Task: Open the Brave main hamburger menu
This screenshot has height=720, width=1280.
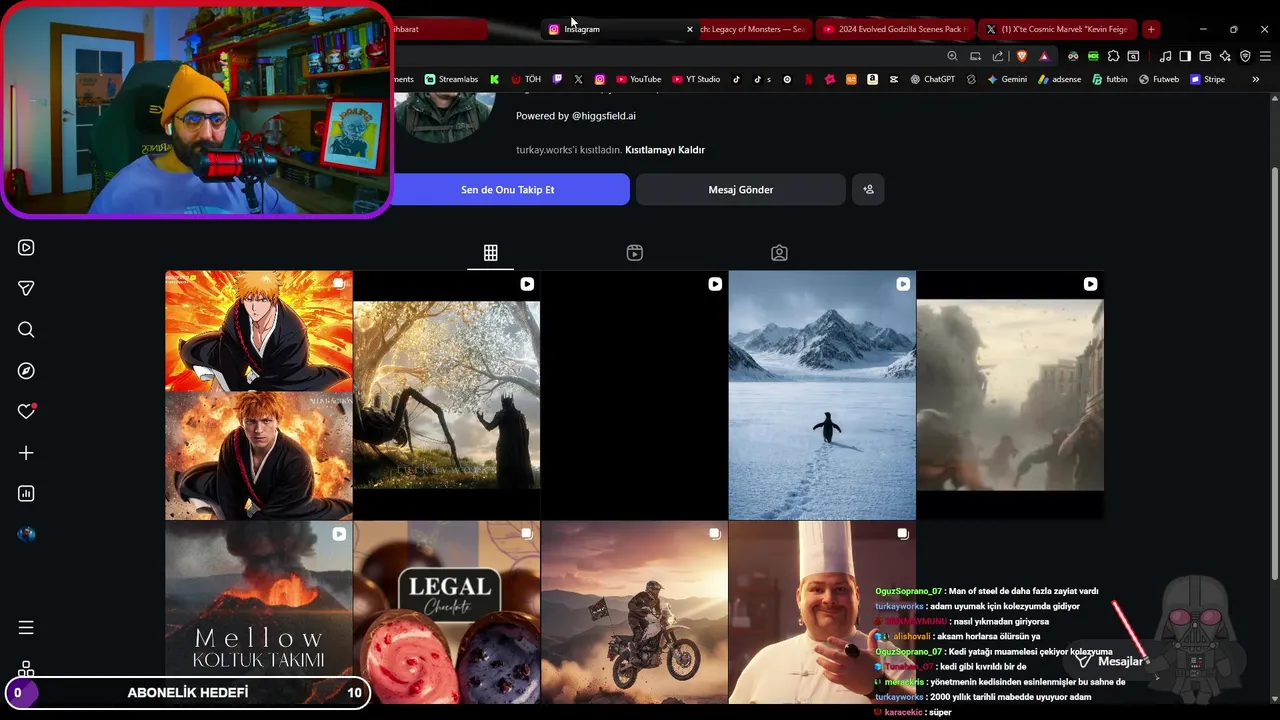Action: pyautogui.click(x=1265, y=56)
